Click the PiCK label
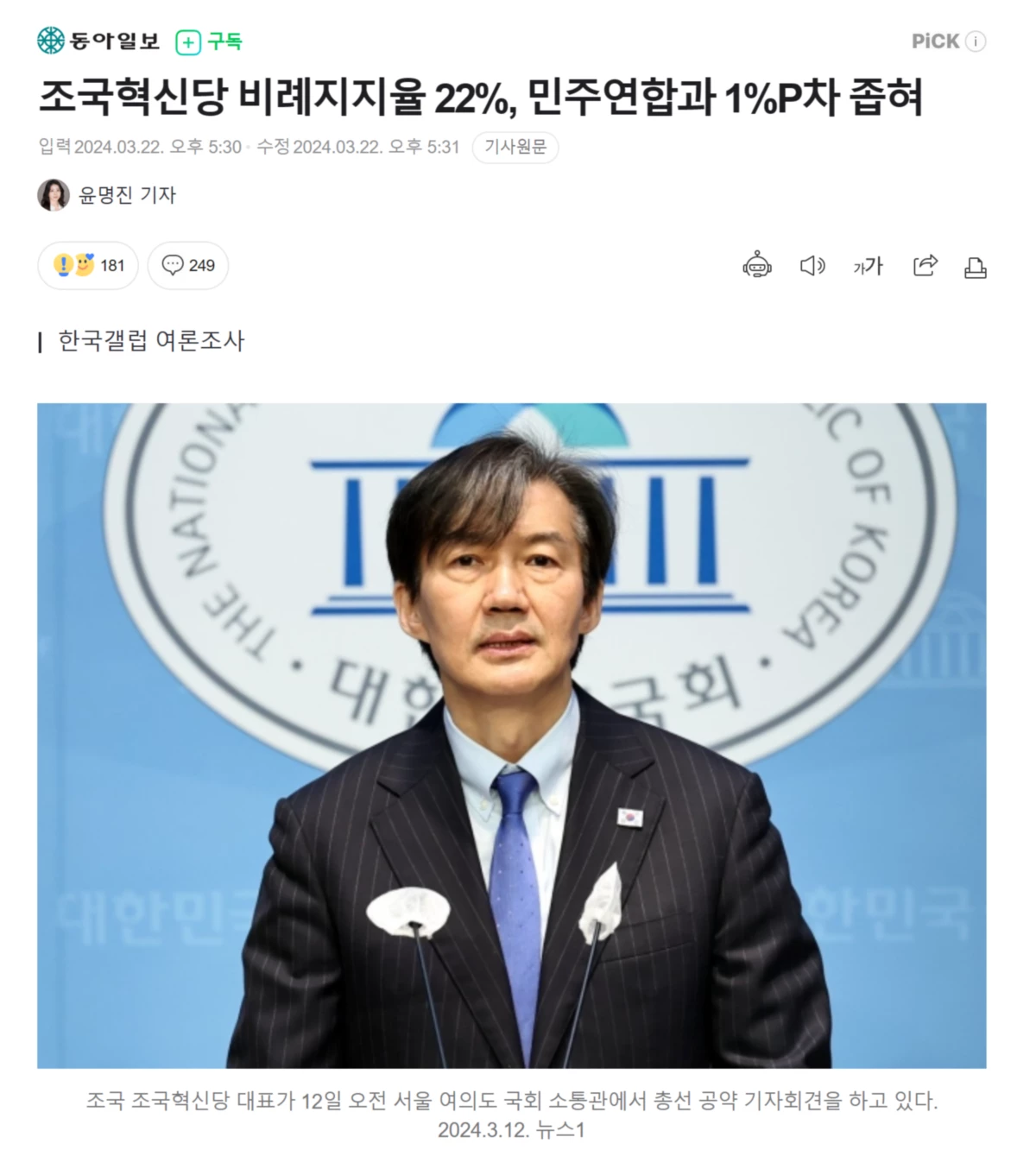Viewport: 1036px width, 1150px height. tap(936, 41)
